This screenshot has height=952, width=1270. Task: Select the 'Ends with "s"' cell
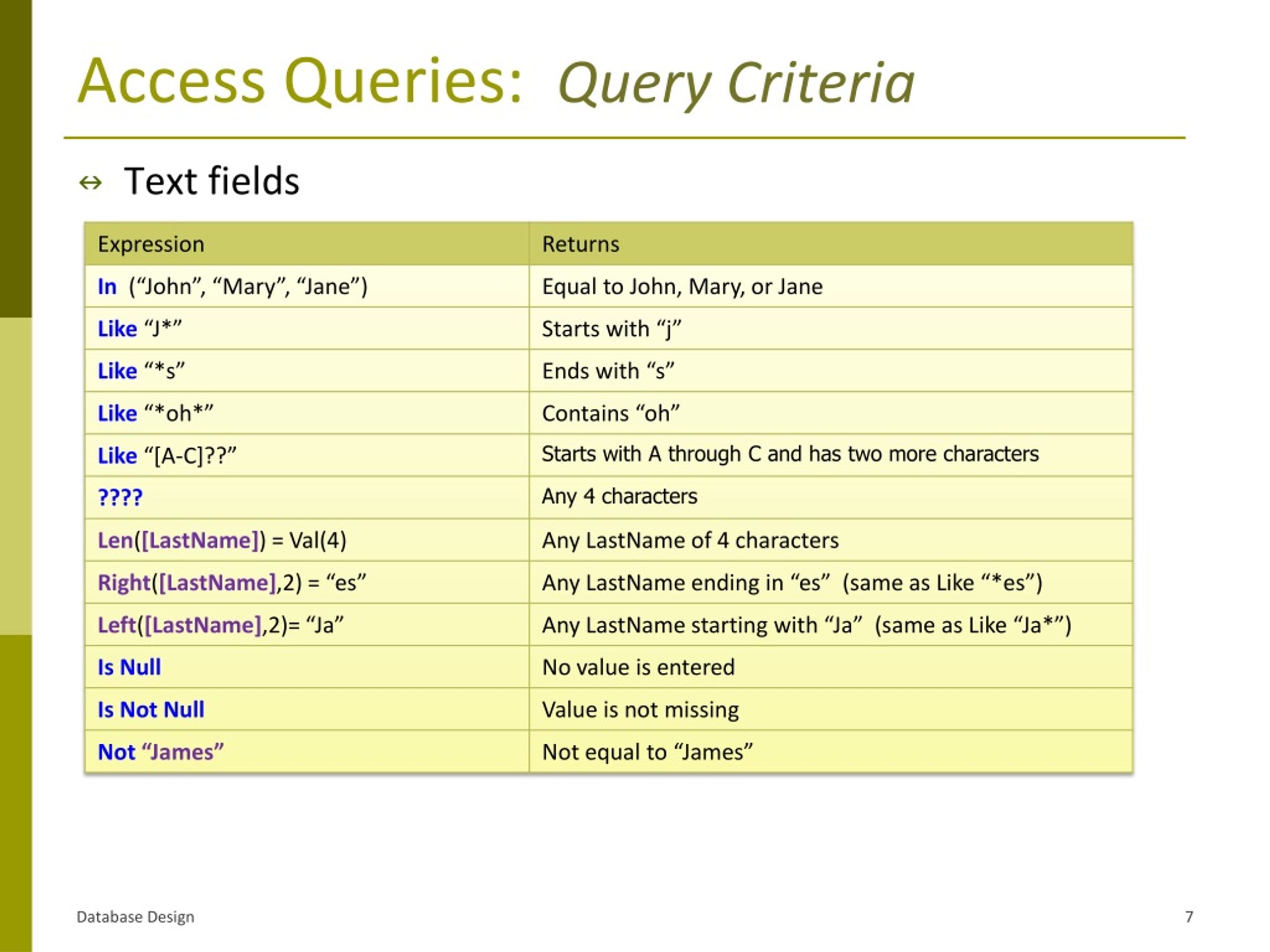point(831,371)
